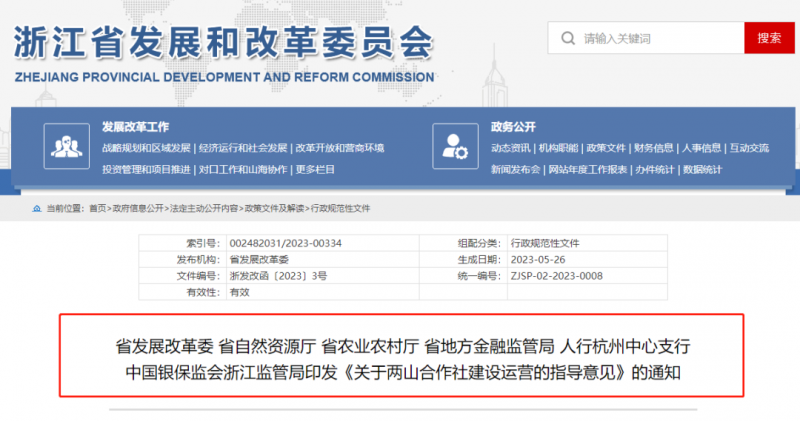Click 行政规范性文件 in the 组配分类 row
This screenshot has height=421, width=800.
pyautogui.click(x=545, y=243)
